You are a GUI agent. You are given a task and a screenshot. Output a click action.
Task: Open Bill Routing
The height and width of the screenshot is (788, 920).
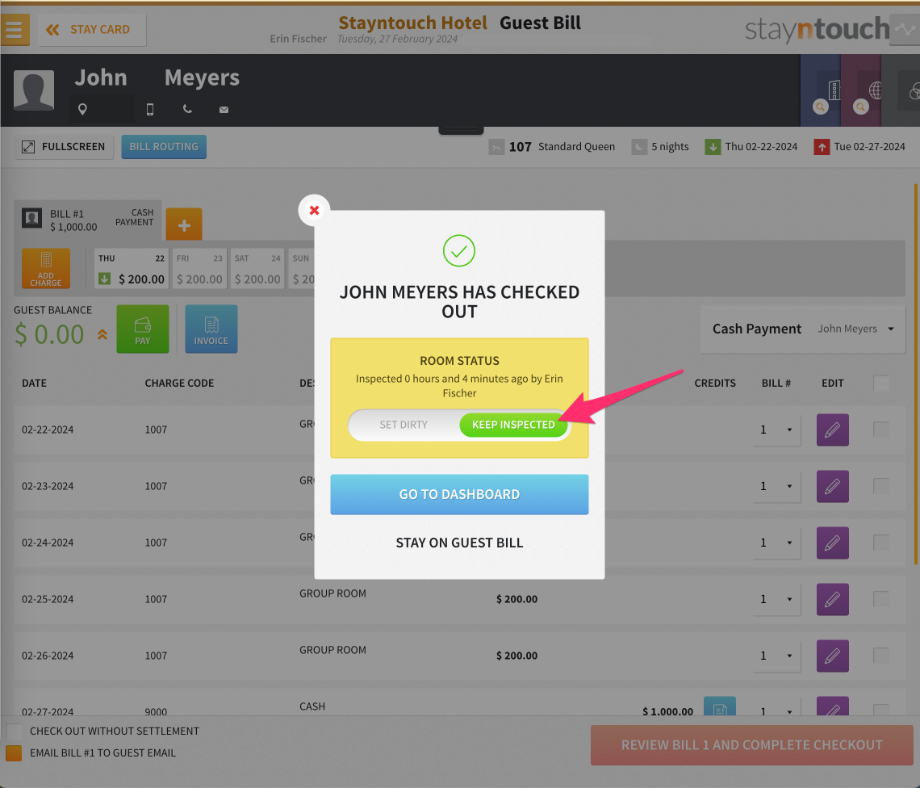click(x=164, y=147)
